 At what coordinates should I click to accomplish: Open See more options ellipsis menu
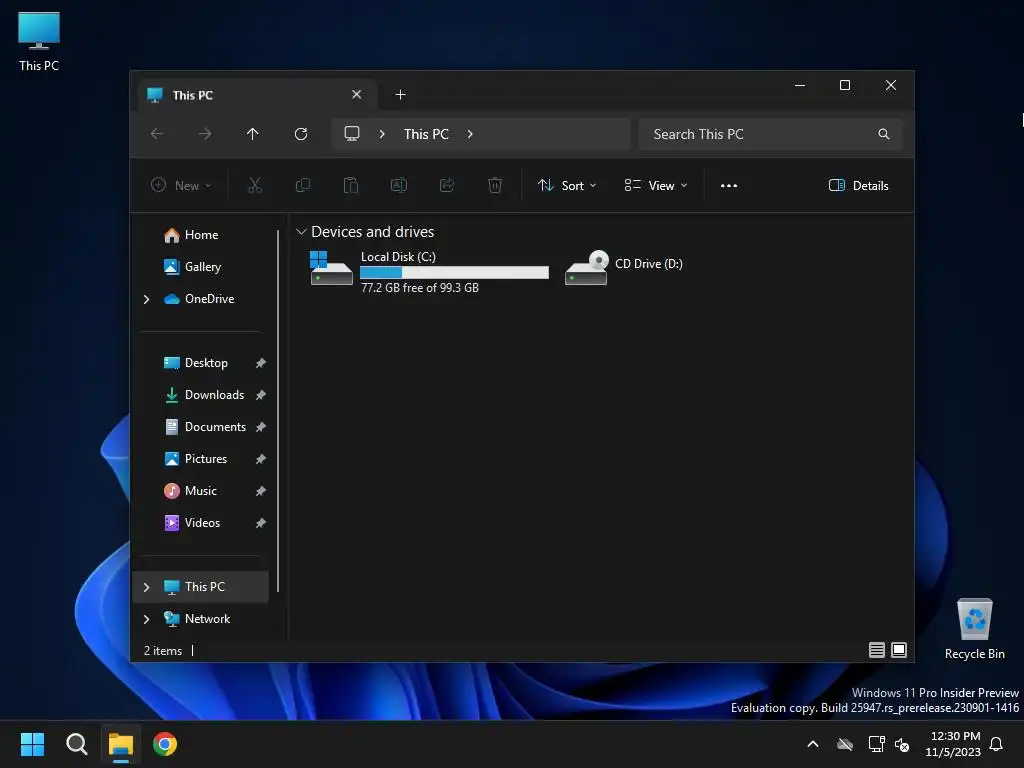(729, 185)
